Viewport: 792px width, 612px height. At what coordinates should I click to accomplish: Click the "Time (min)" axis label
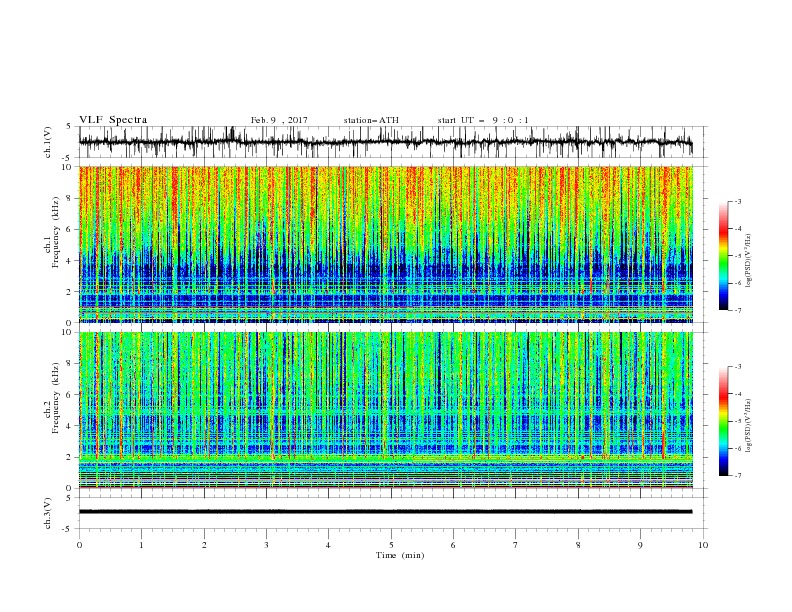[400, 555]
